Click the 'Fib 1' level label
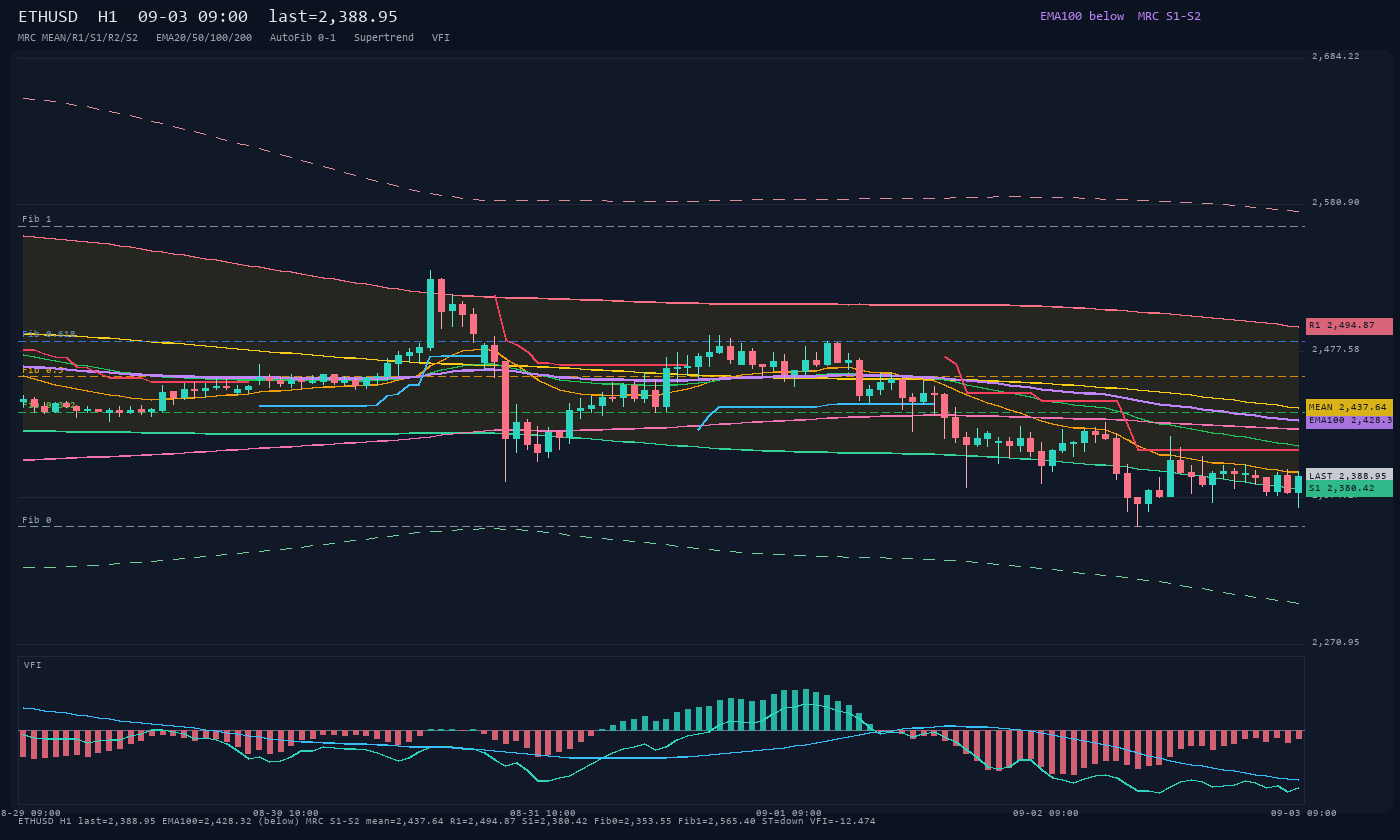Image resolution: width=1400 pixels, height=840 pixels. (37, 219)
